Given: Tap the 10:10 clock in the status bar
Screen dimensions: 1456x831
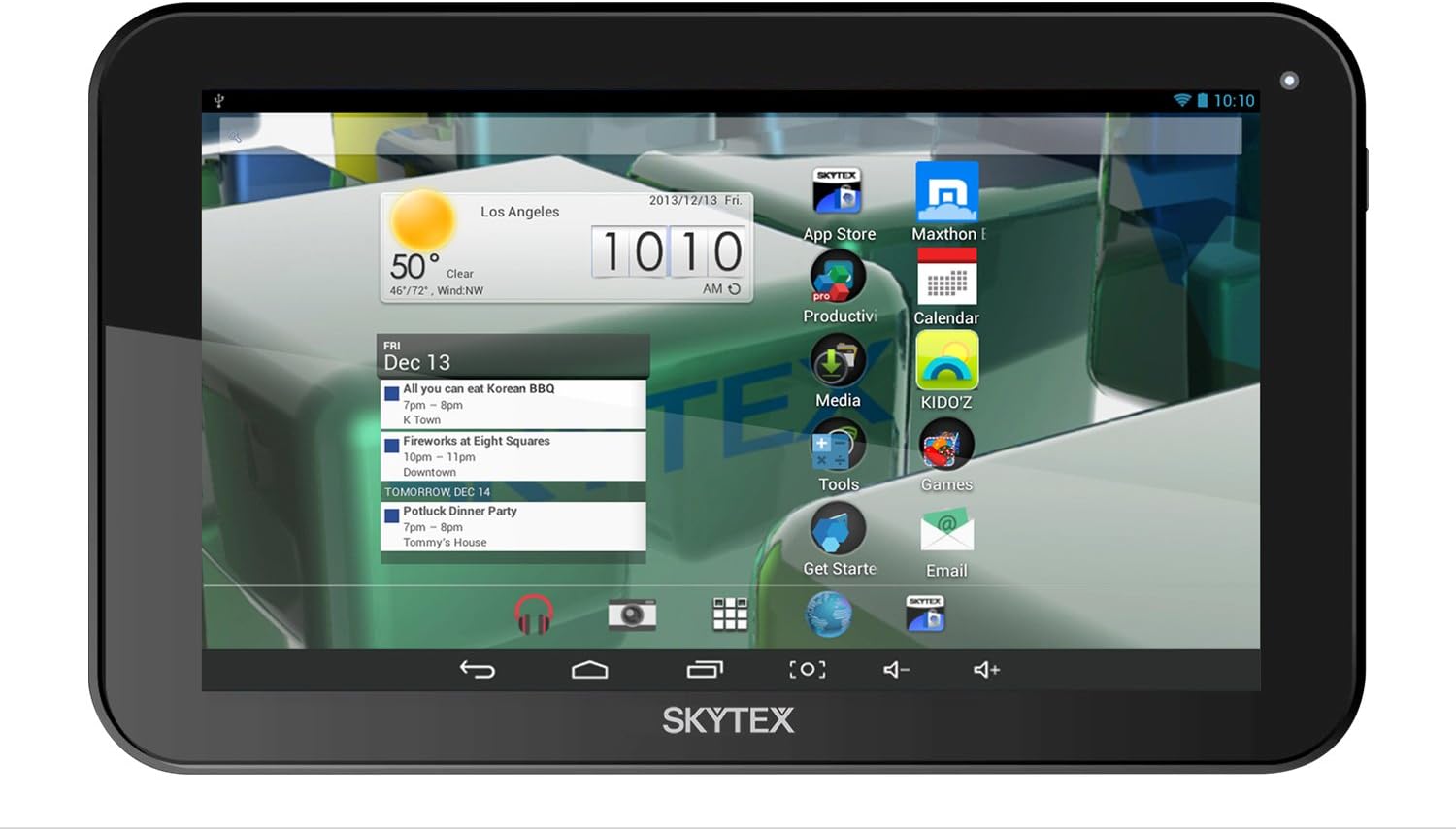Looking at the screenshot, I should point(1234,101).
